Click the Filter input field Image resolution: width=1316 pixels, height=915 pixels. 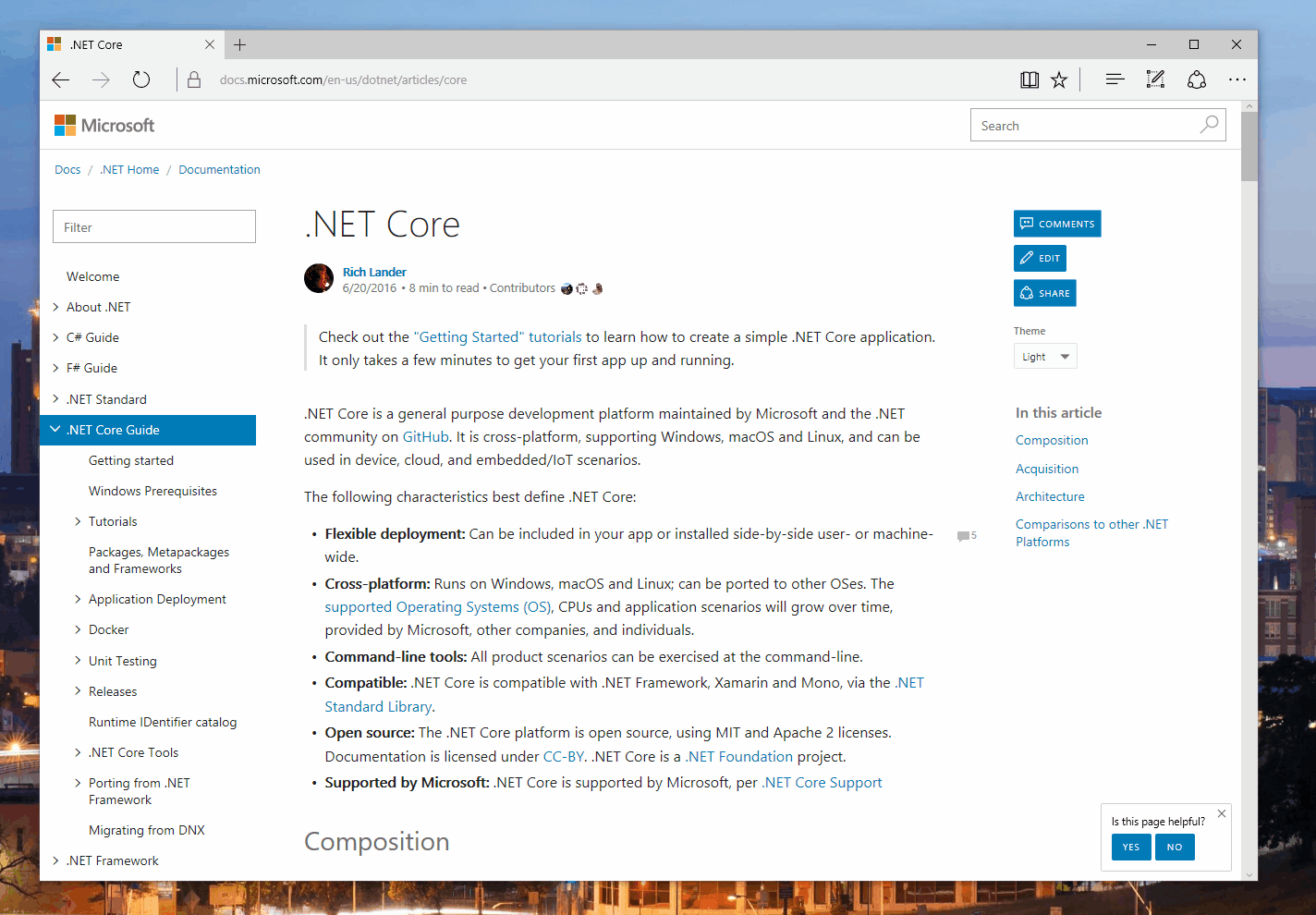(x=154, y=226)
